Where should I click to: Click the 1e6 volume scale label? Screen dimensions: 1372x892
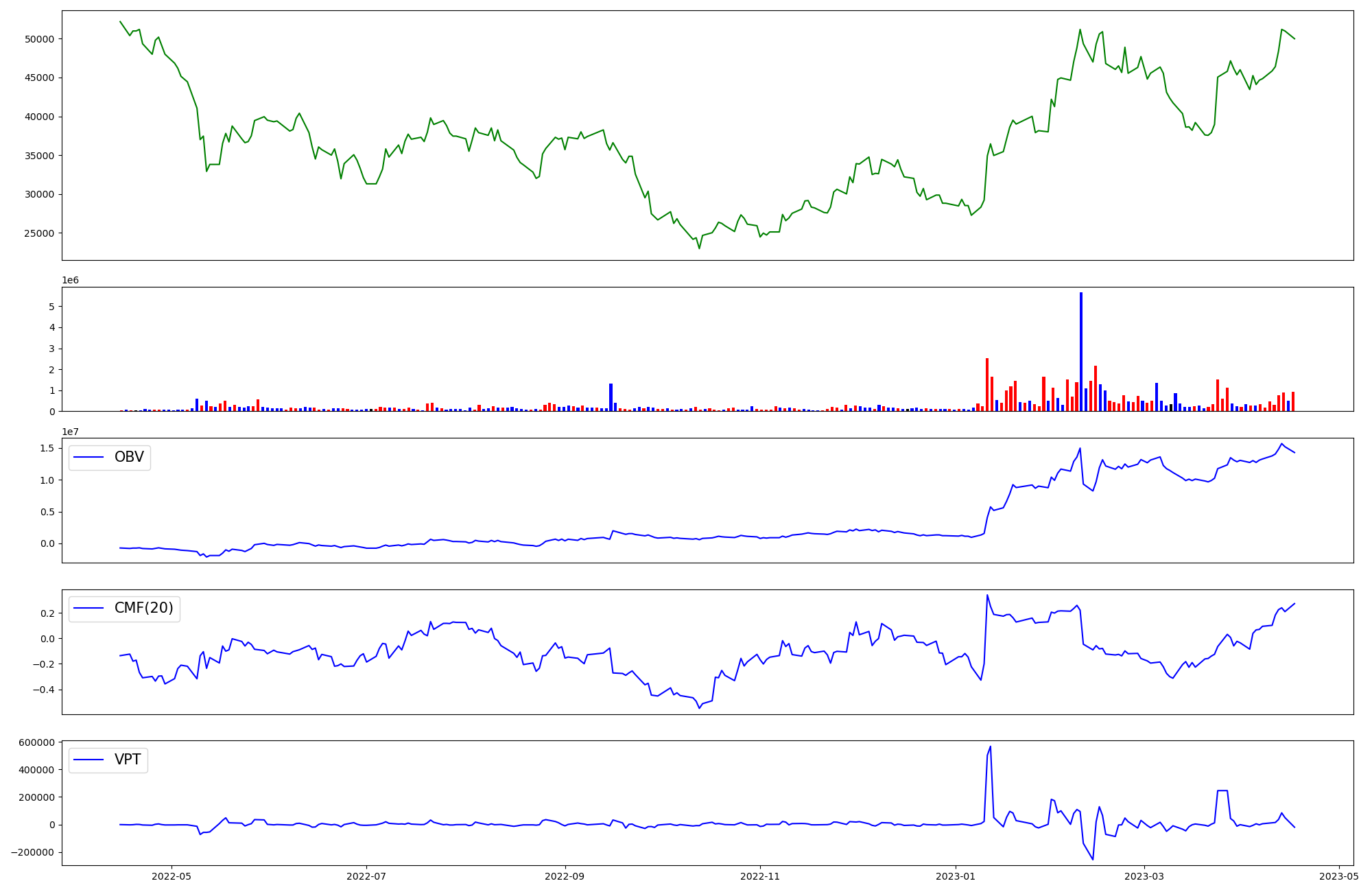click(x=70, y=281)
